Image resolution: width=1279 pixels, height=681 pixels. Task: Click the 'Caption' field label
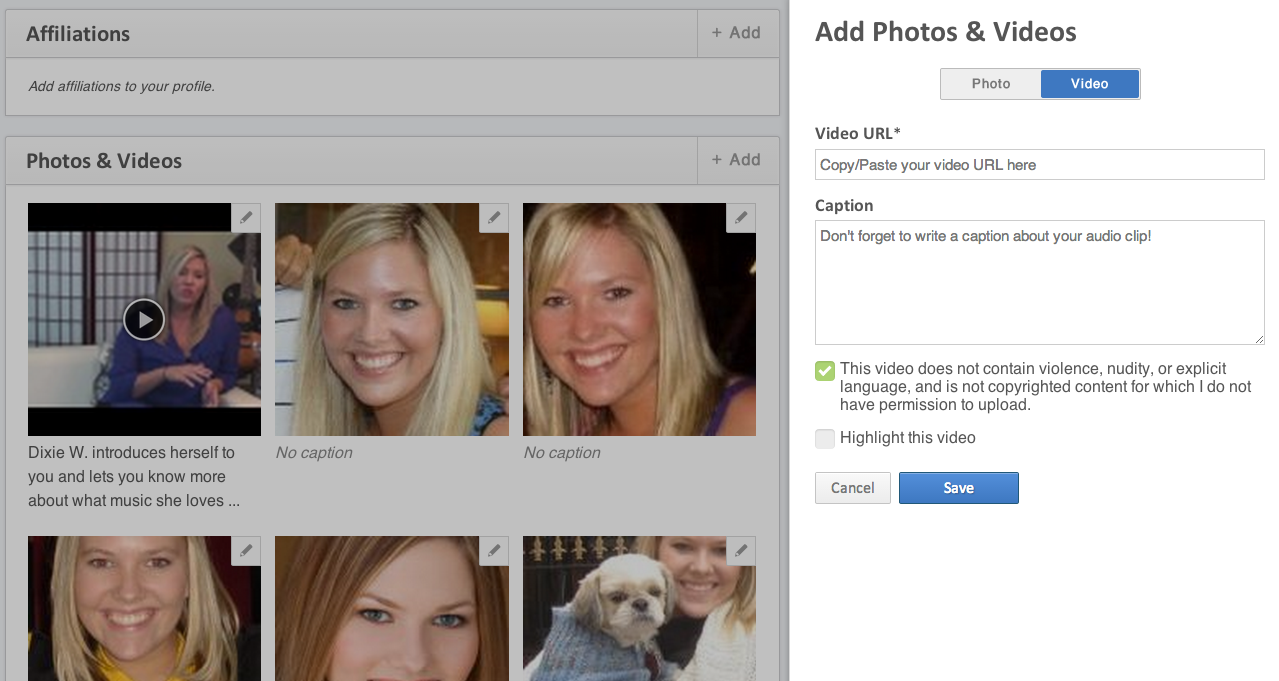(x=844, y=206)
